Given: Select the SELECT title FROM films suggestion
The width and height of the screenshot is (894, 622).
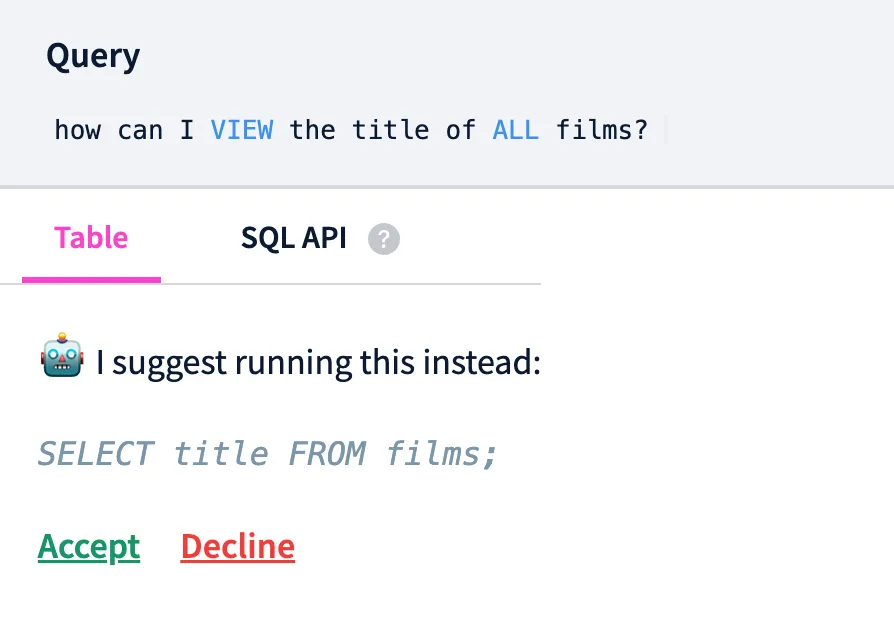Looking at the screenshot, I should pos(267,454).
